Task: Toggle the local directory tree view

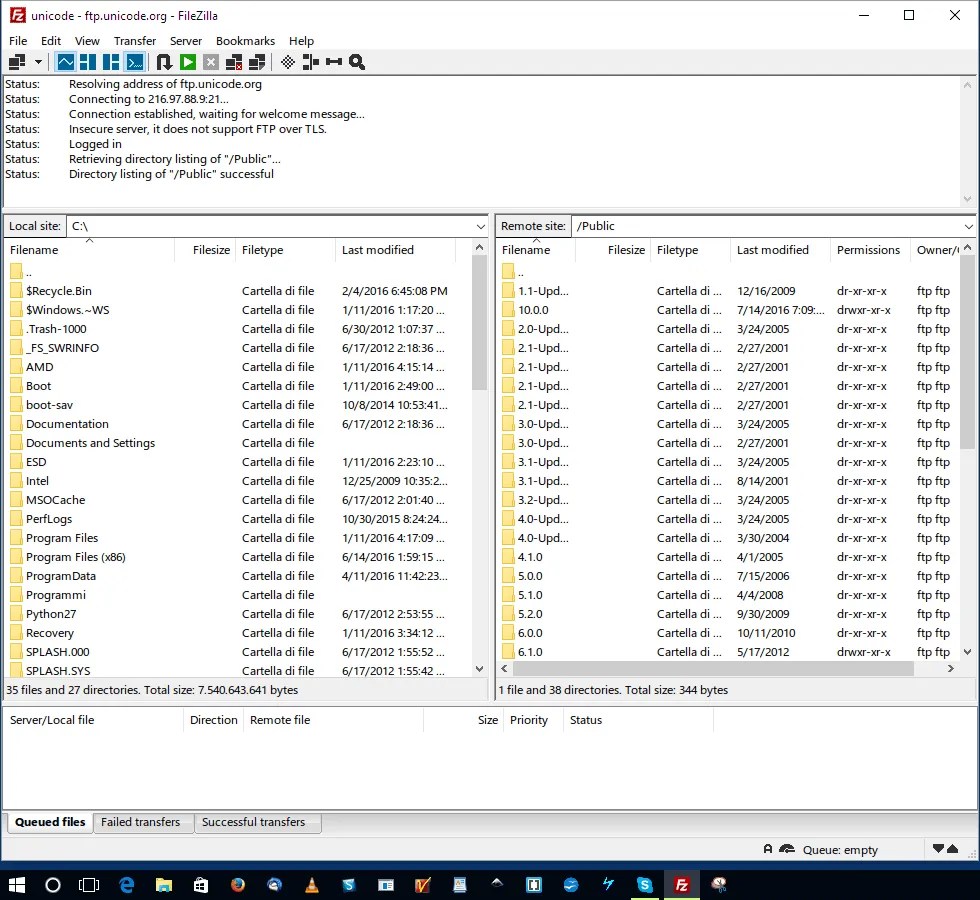Action: (88, 62)
